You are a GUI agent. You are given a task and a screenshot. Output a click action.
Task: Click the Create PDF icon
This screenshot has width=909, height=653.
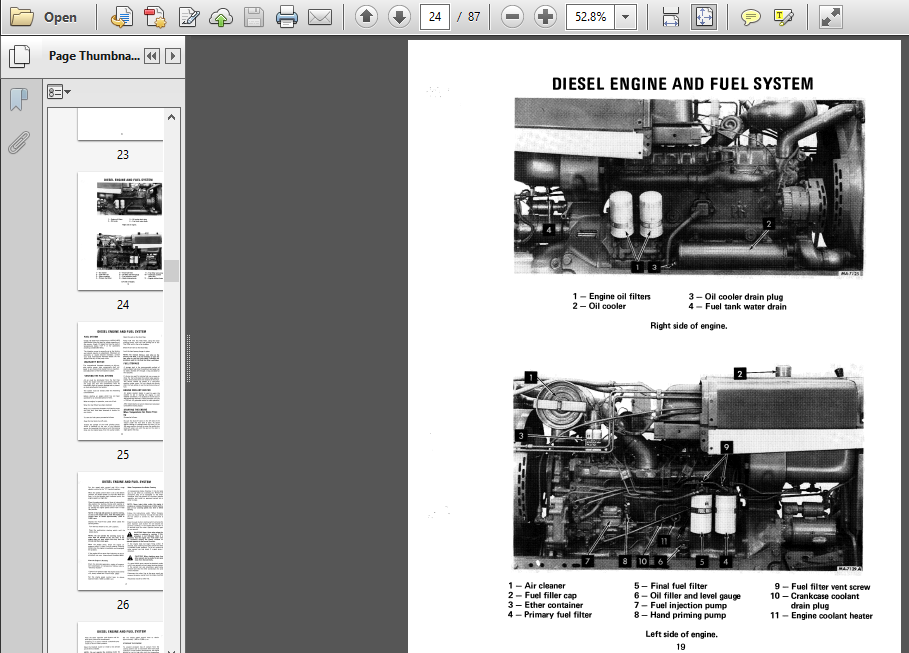(x=155, y=17)
